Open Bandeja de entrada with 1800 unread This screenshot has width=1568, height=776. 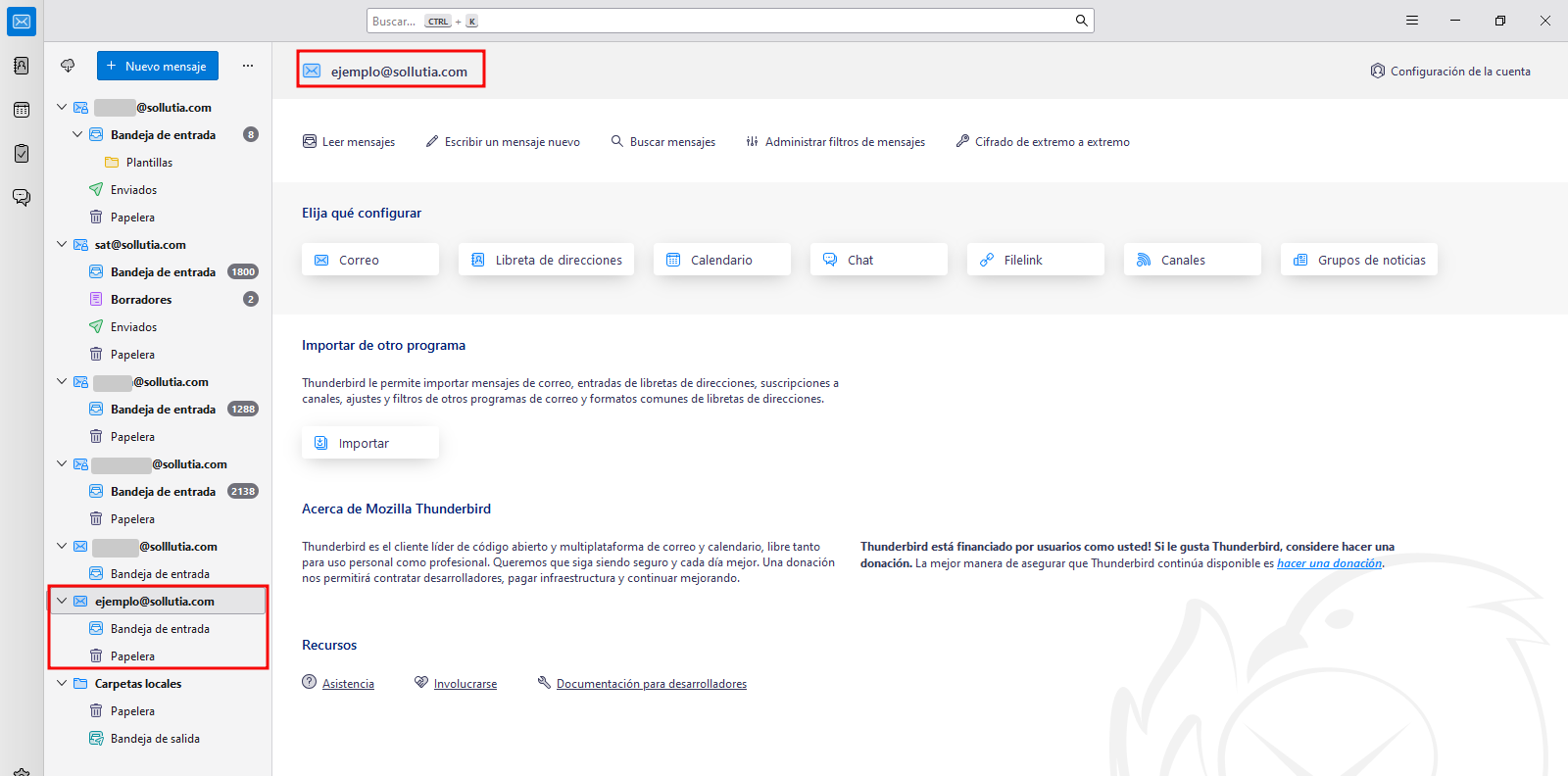[x=158, y=272]
